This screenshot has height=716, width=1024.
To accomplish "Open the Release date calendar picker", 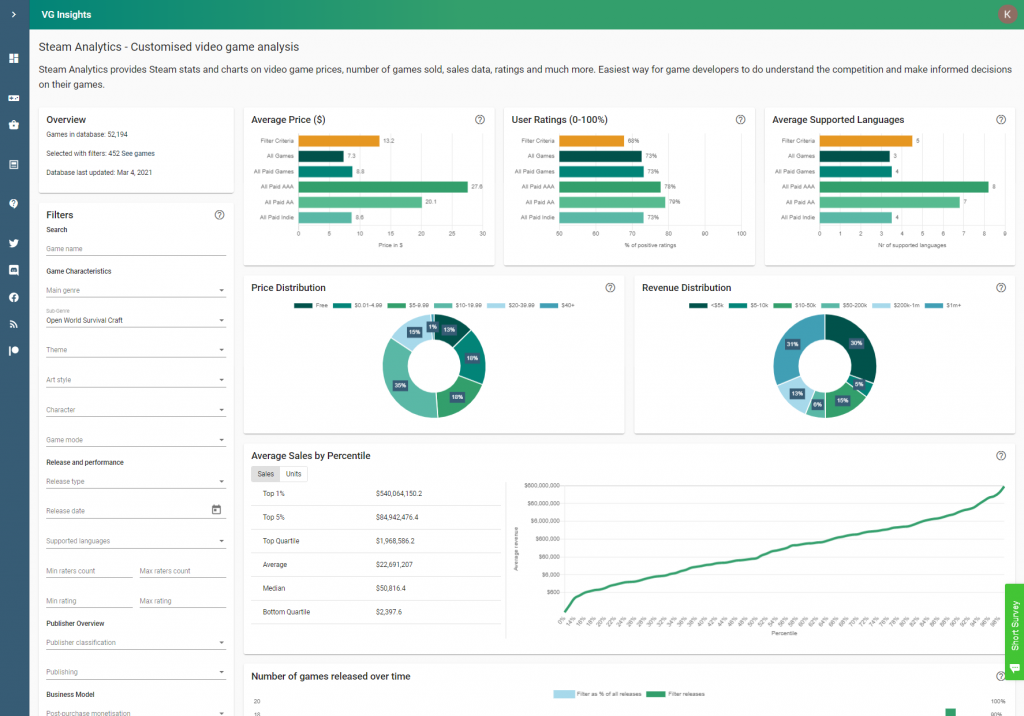I will click(x=216, y=510).
